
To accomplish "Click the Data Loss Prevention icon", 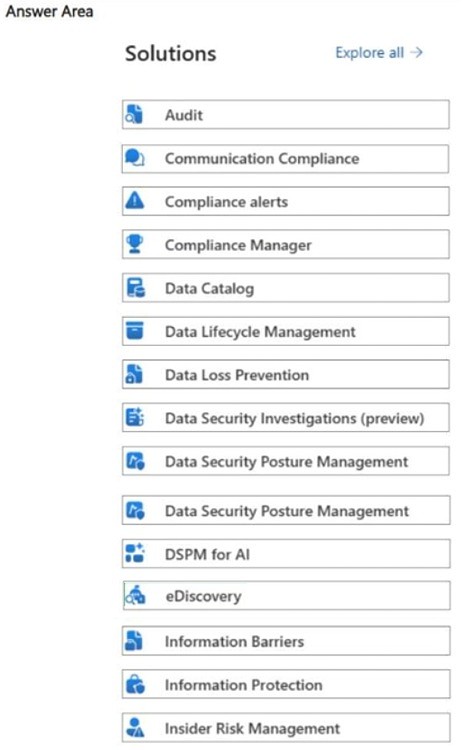I will tap(134, 374).
